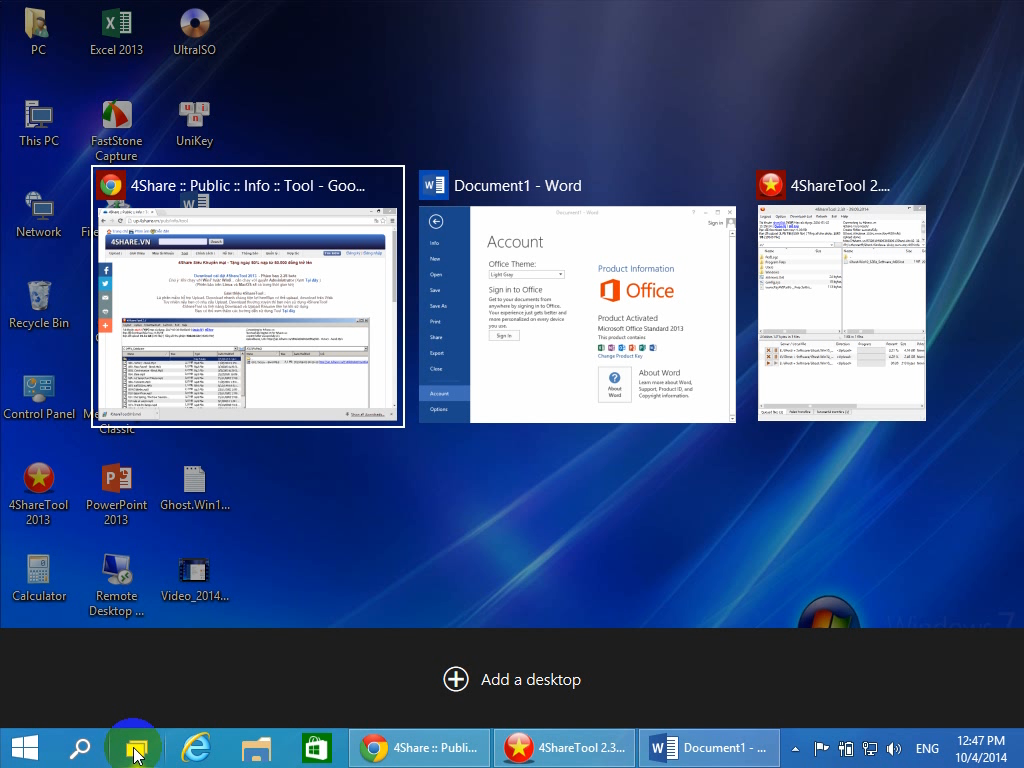Open the Recycle Bin icon
The image size is (1024, 768).
pyautogui.click(x=39, y=305)
